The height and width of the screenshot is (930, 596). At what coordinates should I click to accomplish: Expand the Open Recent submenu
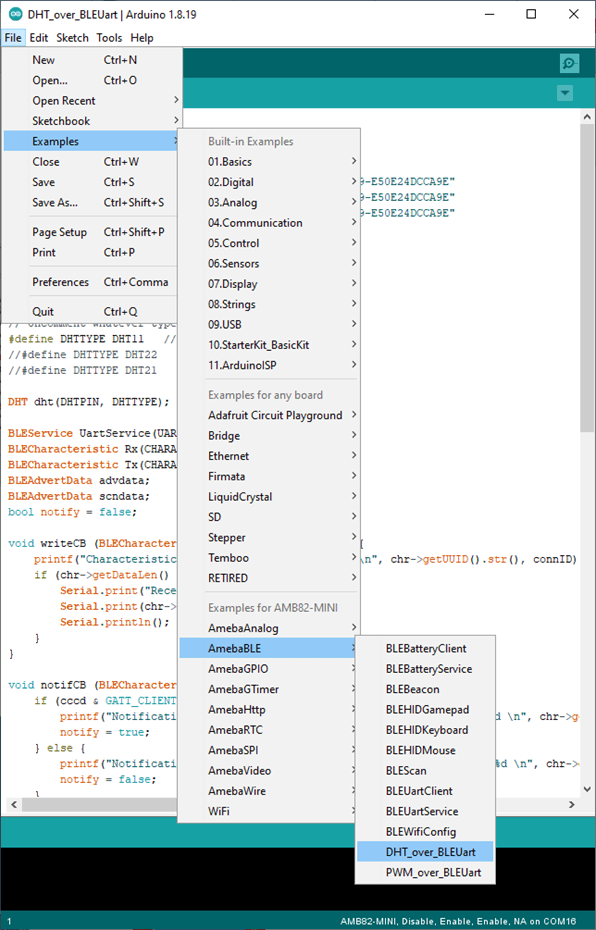point(90,100)
